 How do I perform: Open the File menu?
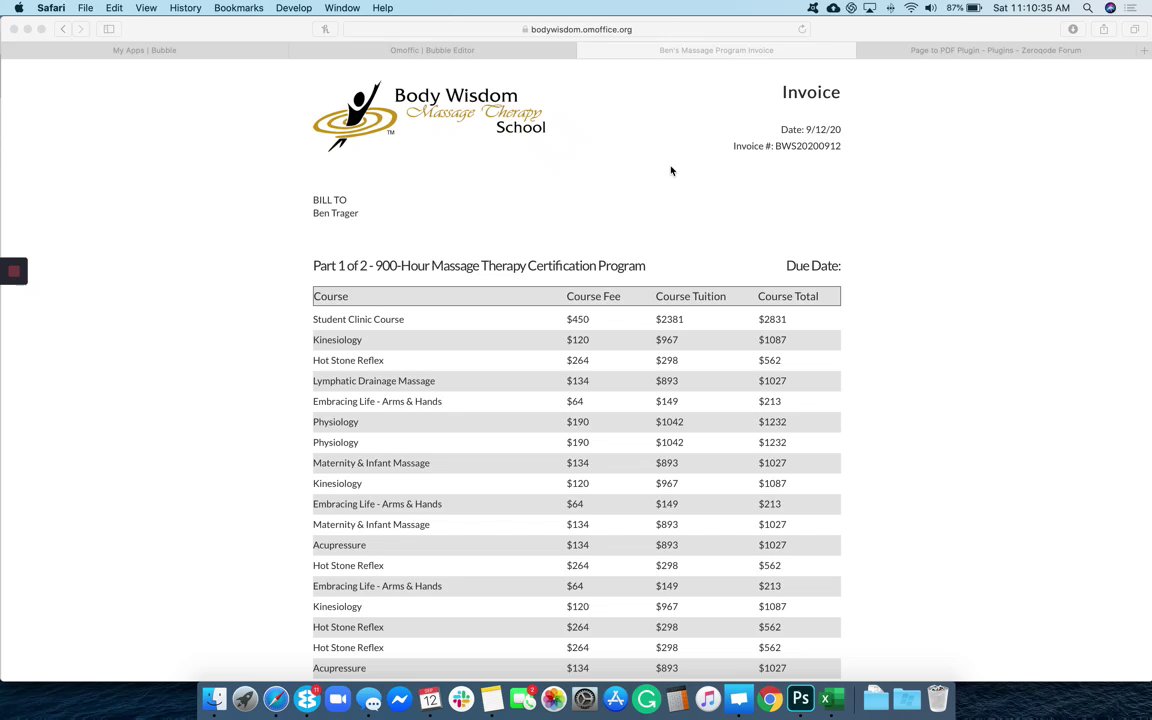click(x=85, y=8)
